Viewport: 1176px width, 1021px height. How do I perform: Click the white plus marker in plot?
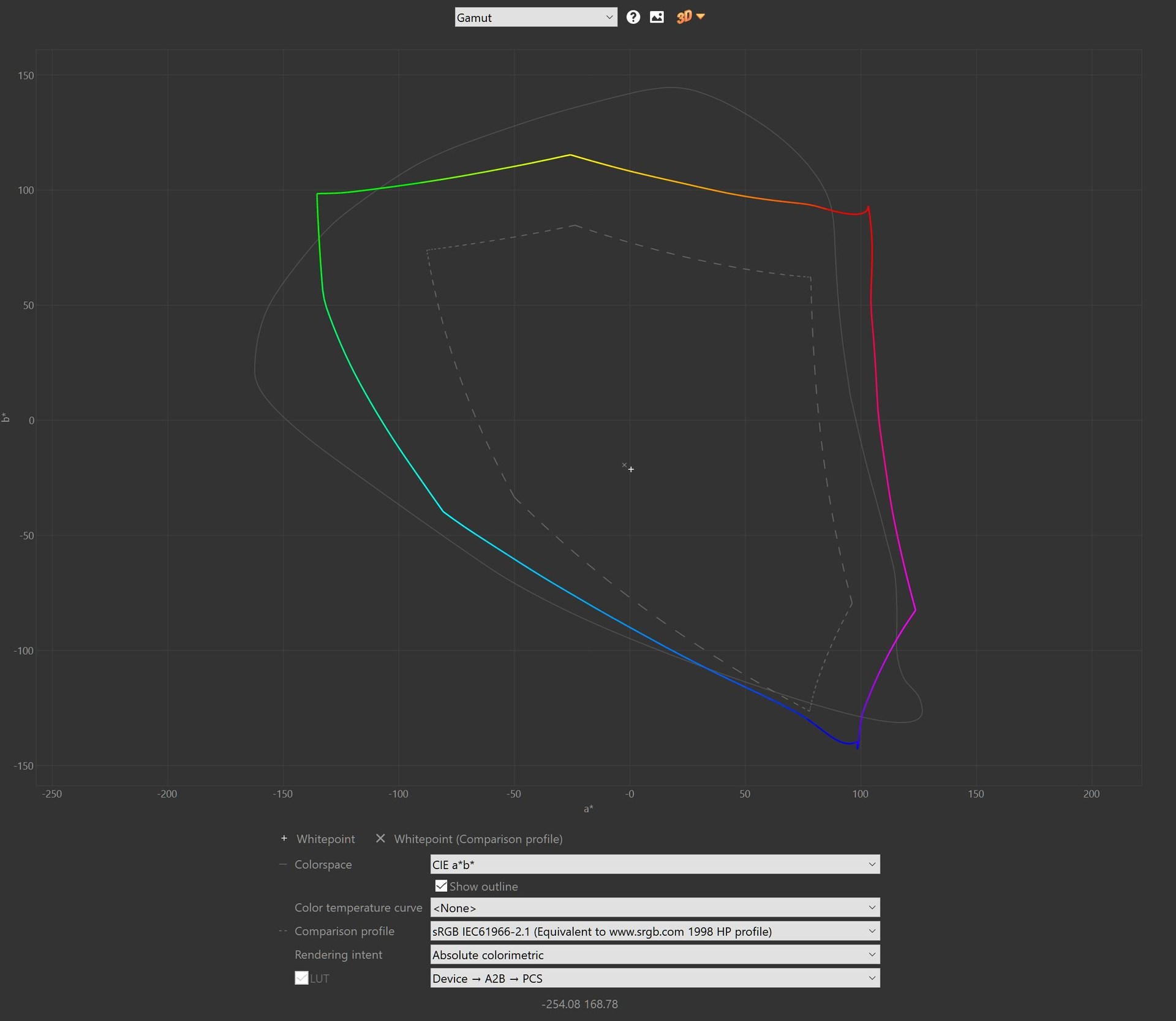point(631,469)
